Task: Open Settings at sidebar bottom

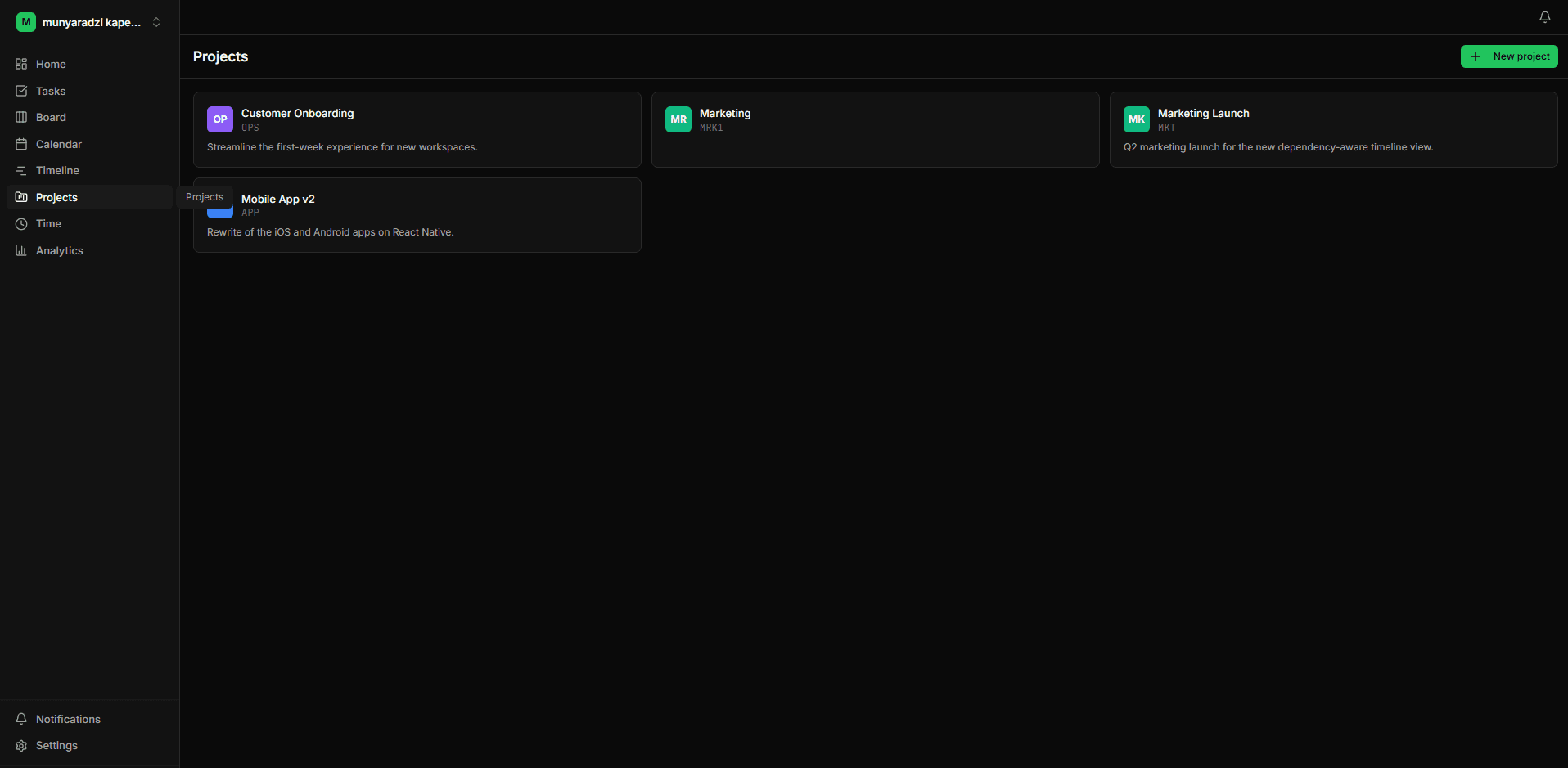Action: (89, 745)
